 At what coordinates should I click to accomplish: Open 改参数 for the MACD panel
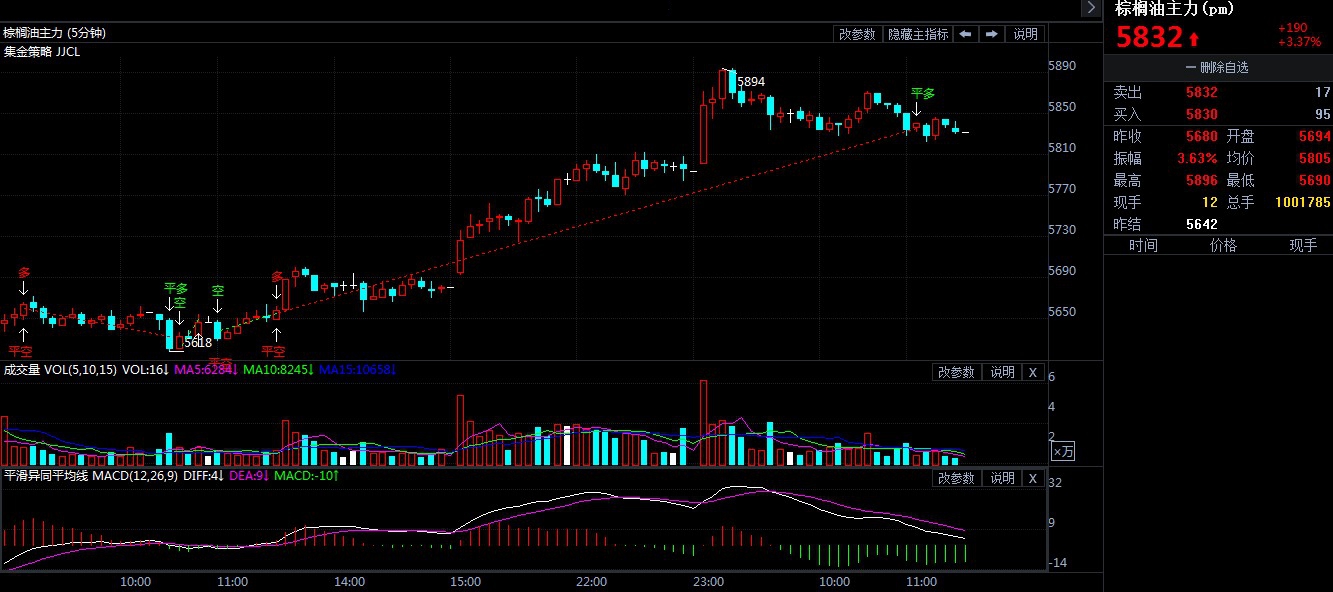956,478
